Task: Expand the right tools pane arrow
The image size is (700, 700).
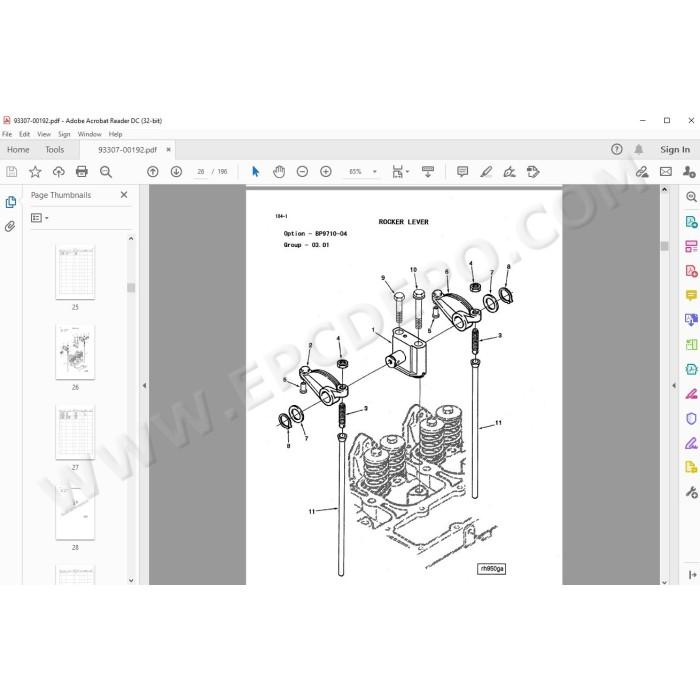Action: click(692, 575)
